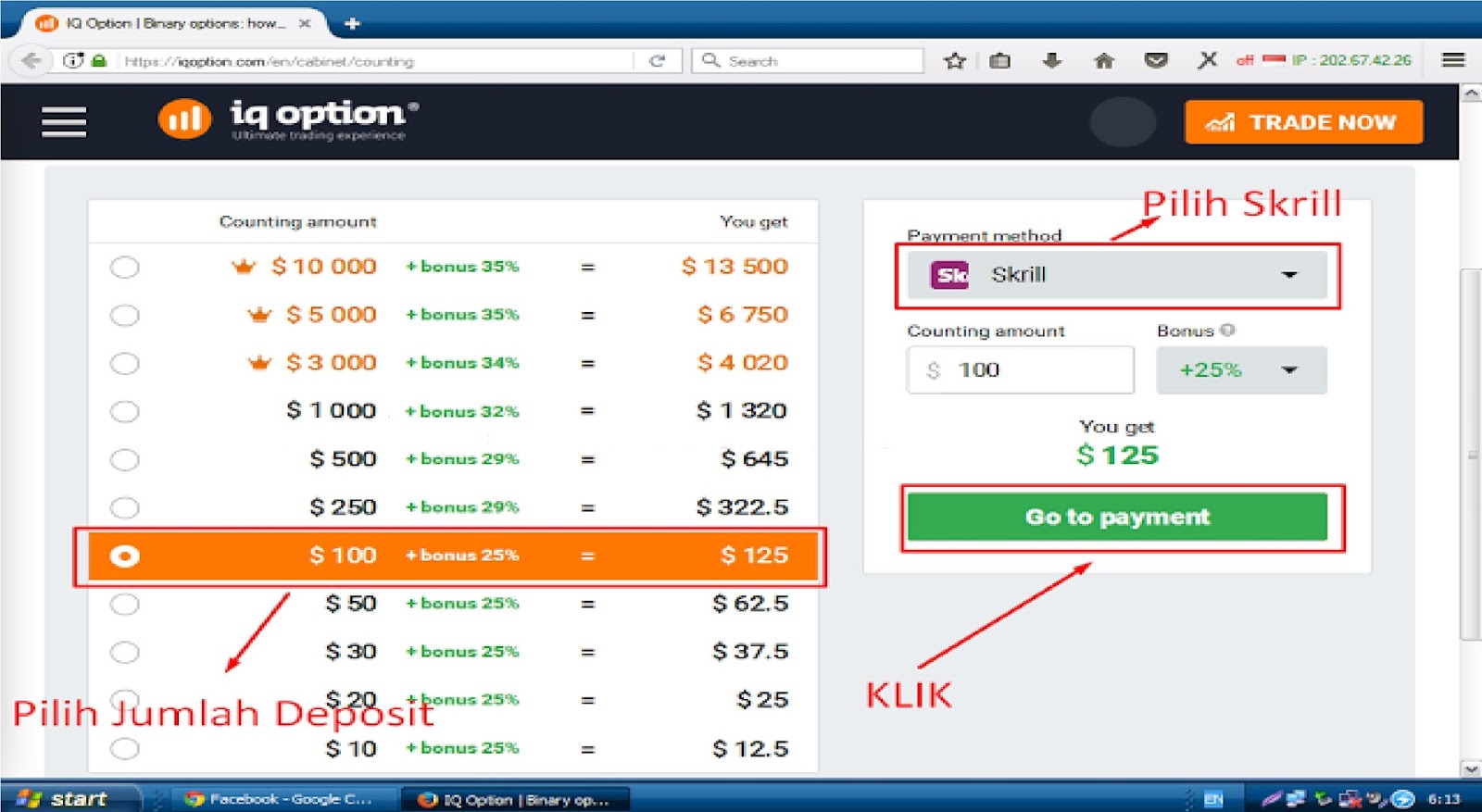
Task: Click the Counting amount input field
Action: [1020, 369]
